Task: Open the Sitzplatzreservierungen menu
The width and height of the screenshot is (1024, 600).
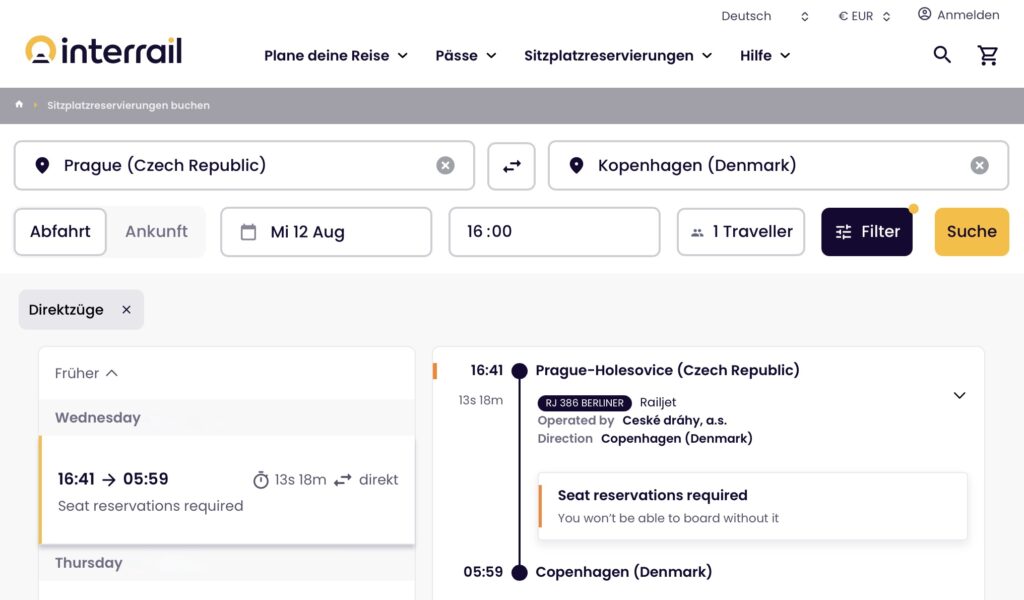Action: coord(618,56)
